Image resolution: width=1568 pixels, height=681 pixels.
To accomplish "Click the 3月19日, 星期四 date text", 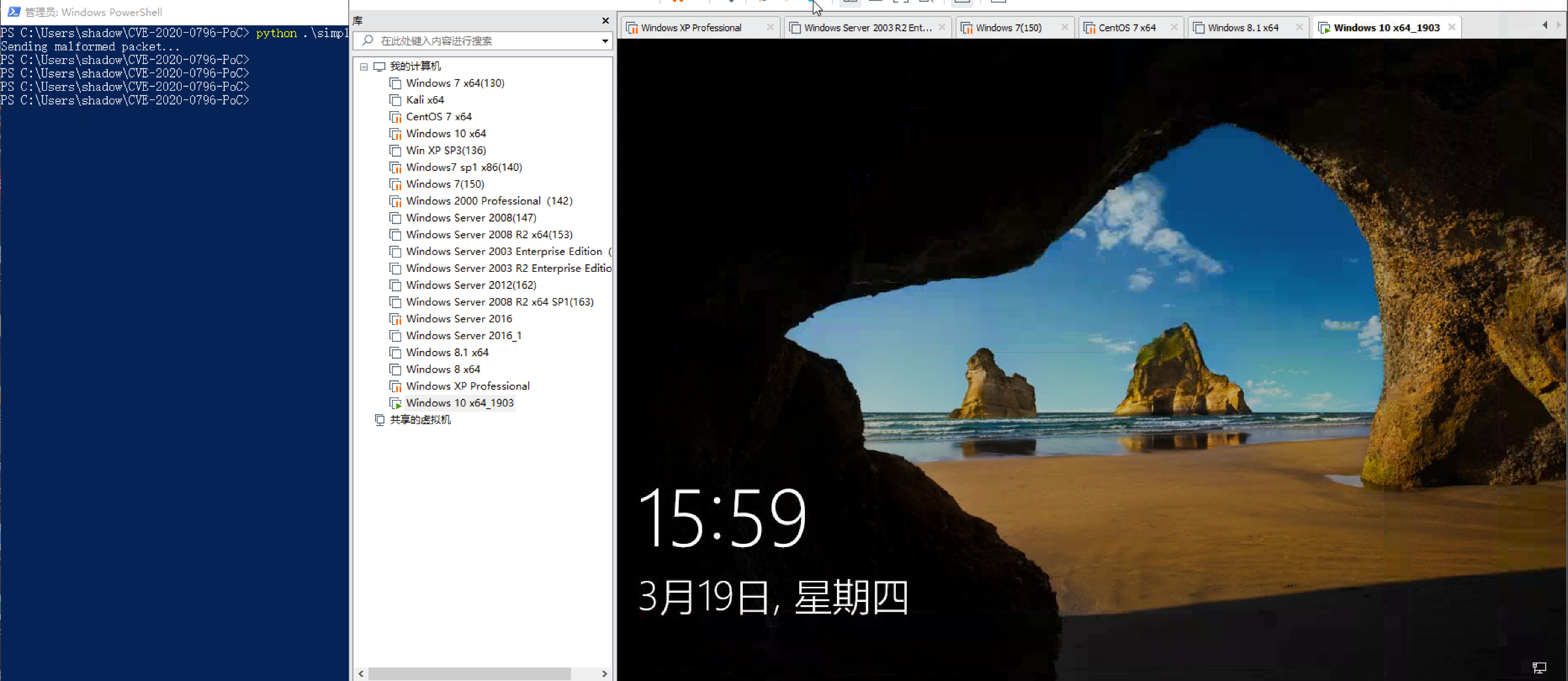I will click(774, 597).
